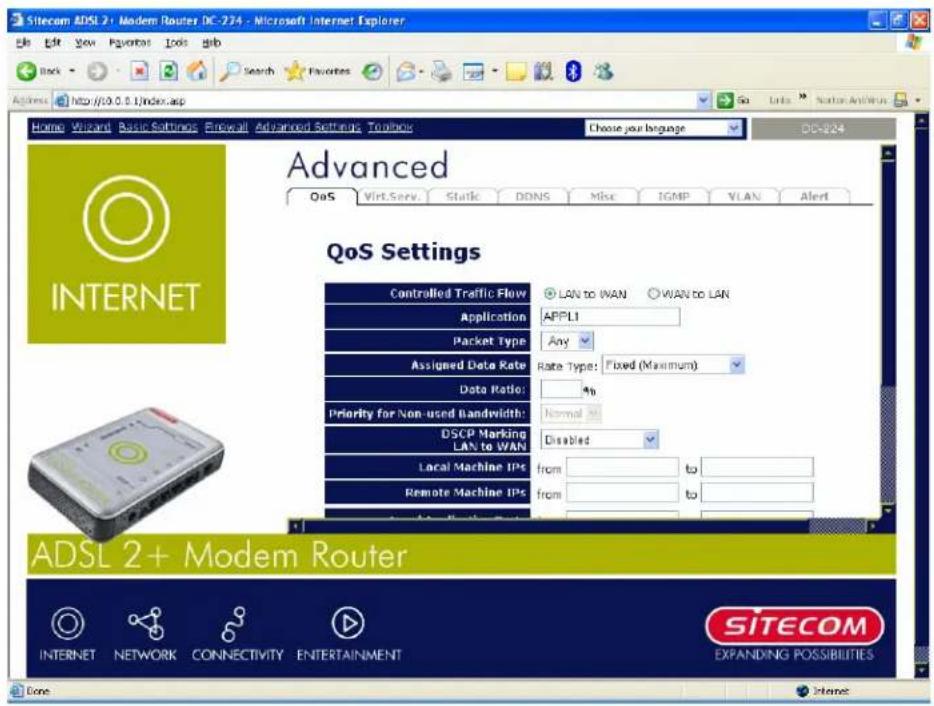Click the Sitecom logo
934x706 pixels.
[795, 626]
